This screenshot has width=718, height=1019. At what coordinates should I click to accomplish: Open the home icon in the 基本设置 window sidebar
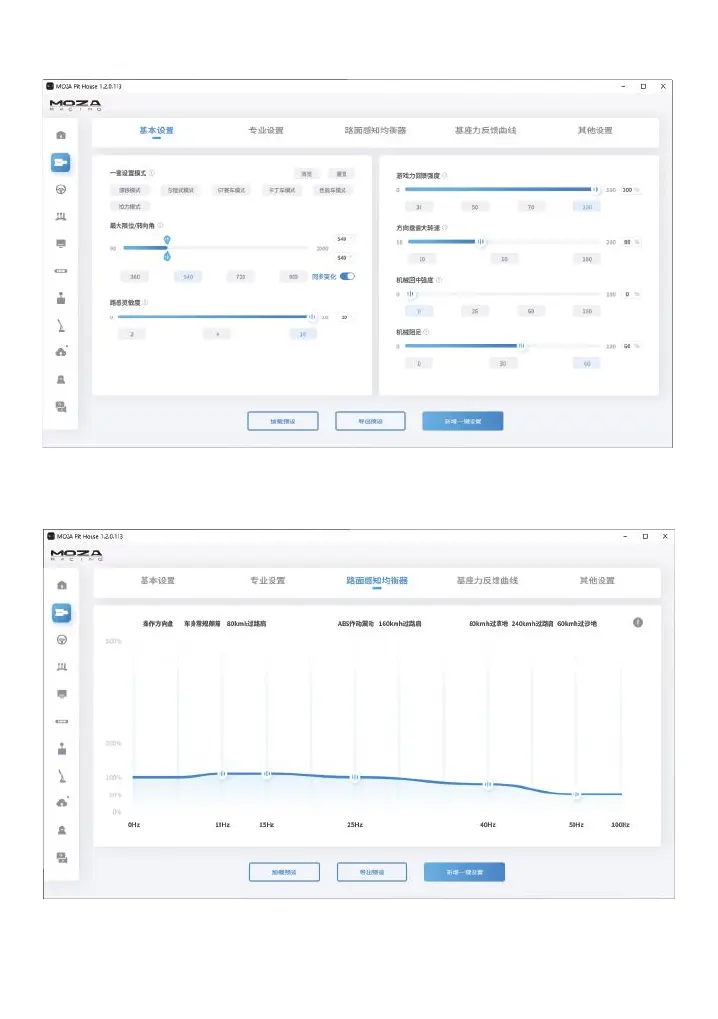coord(61,135)
